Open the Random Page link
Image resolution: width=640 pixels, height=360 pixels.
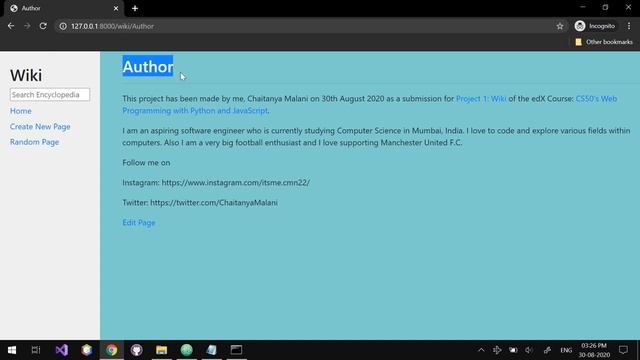(35, 142)
